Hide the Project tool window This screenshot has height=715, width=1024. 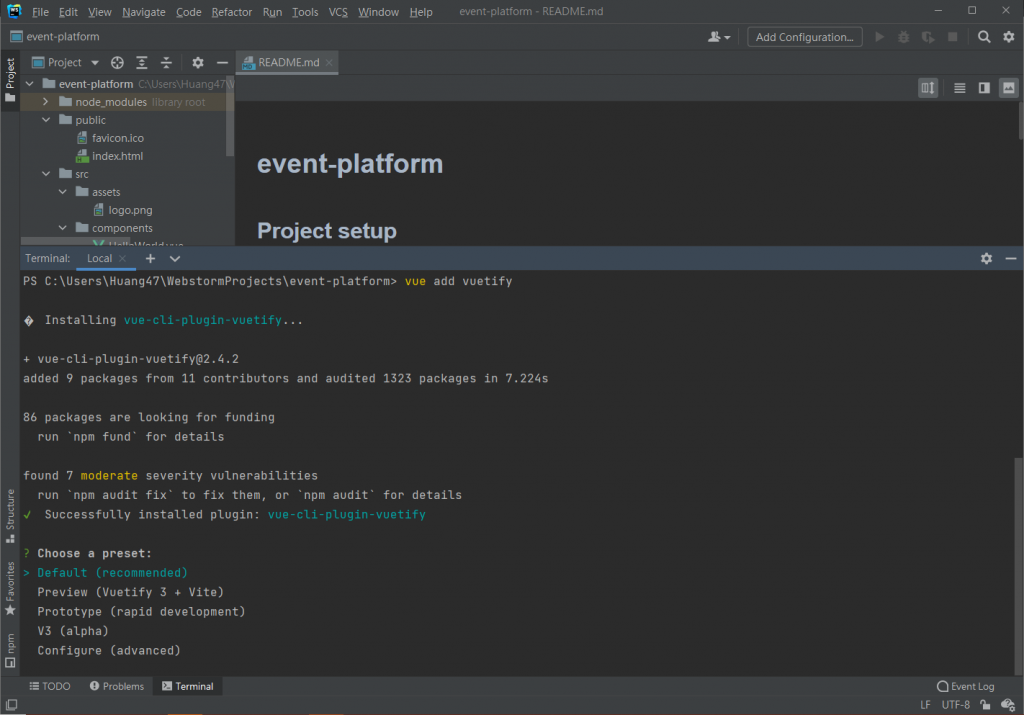point(222,63)
